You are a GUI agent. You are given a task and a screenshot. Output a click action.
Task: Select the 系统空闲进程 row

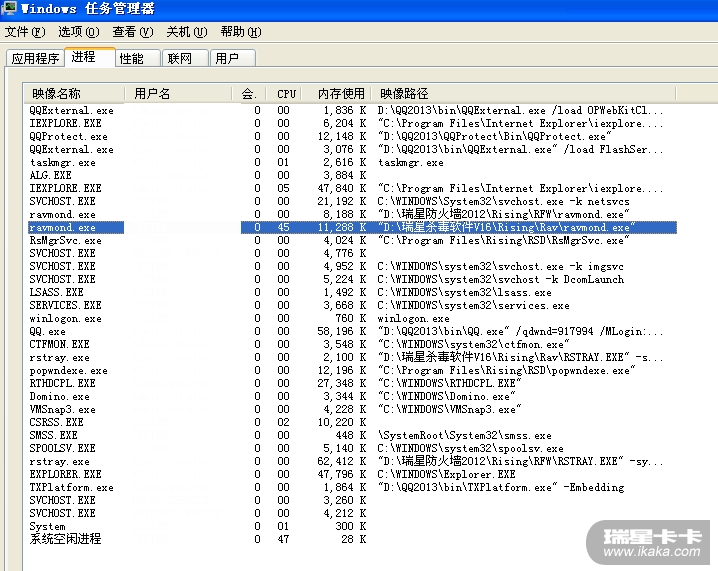coord(65,539)
